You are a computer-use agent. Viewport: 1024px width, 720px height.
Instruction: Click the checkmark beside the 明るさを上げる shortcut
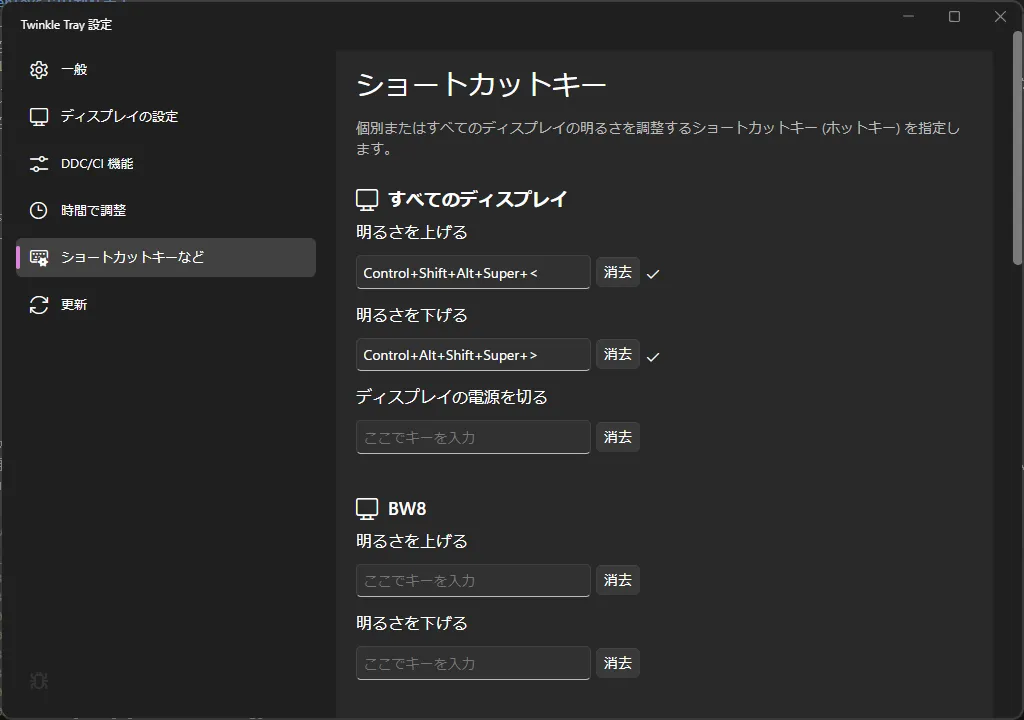652,272
